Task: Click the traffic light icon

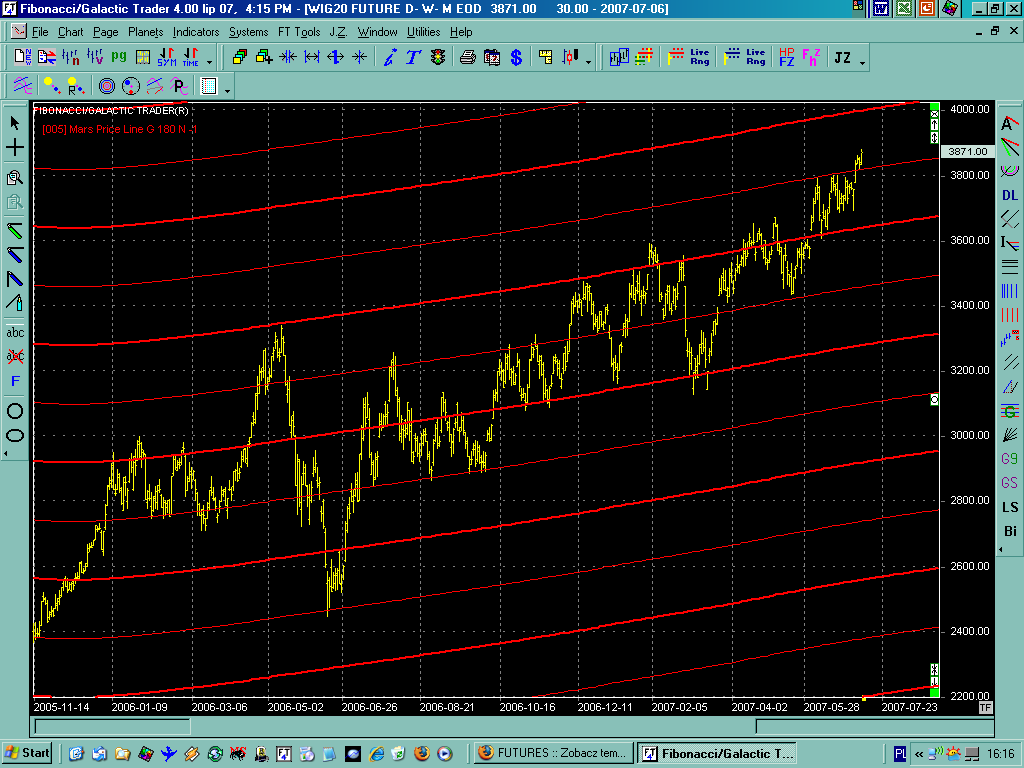Action: [437, 57]
